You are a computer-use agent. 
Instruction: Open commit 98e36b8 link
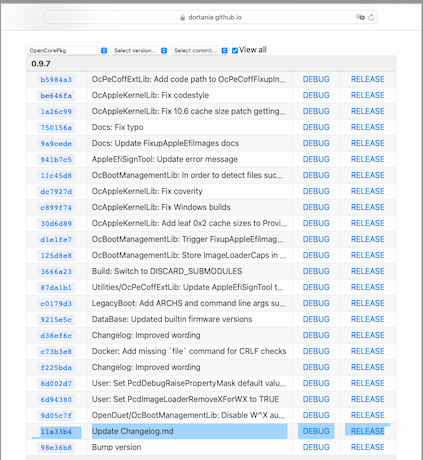56,448
